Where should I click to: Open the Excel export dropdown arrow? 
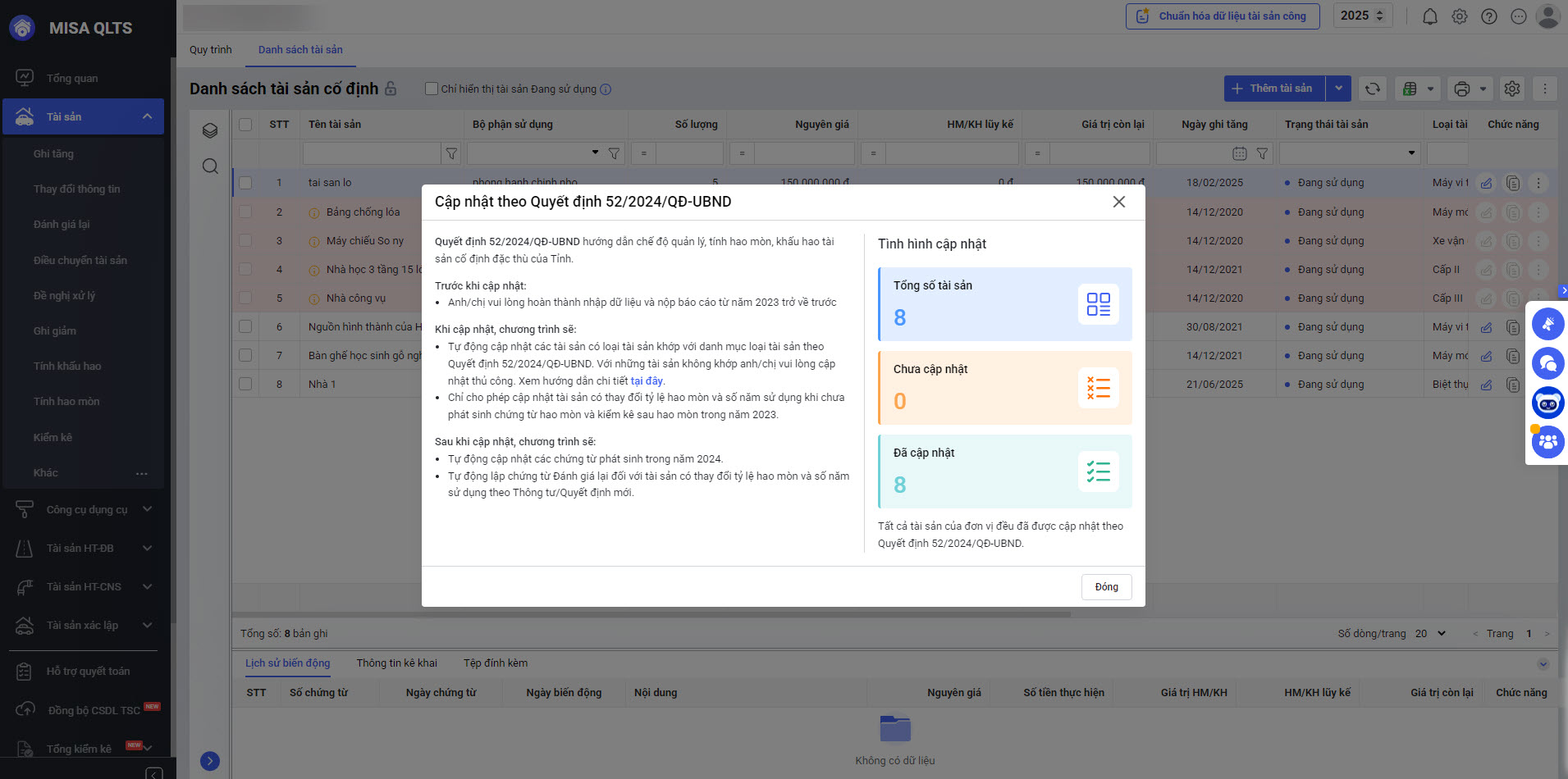1430,89
